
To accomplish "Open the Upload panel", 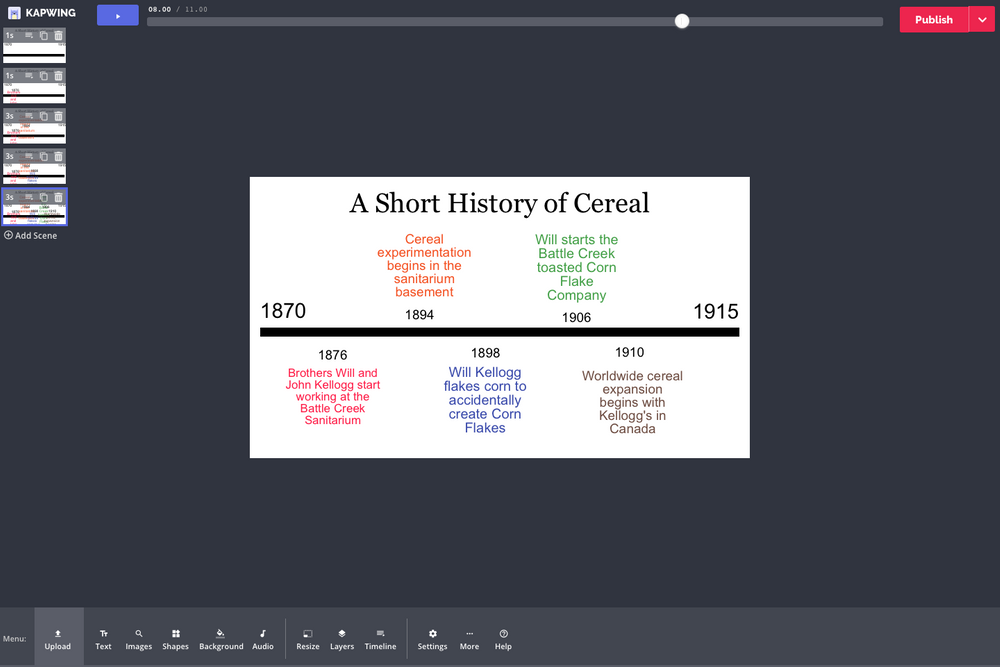I will 57,637.
